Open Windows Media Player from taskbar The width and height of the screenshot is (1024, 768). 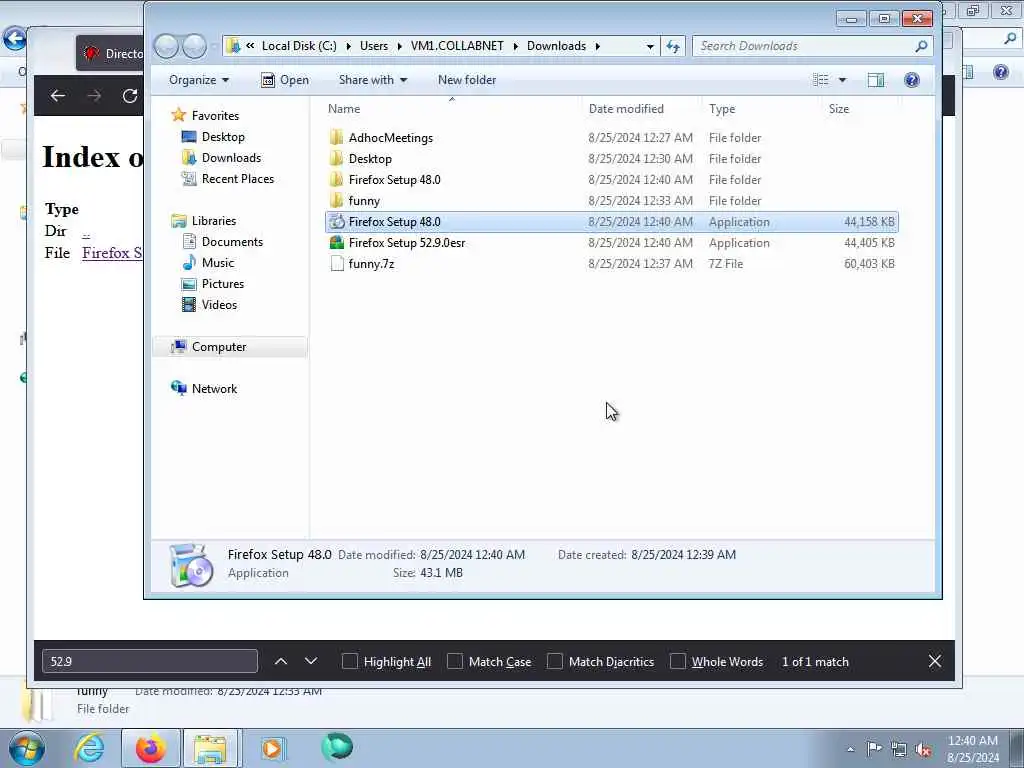coord(272,748)
